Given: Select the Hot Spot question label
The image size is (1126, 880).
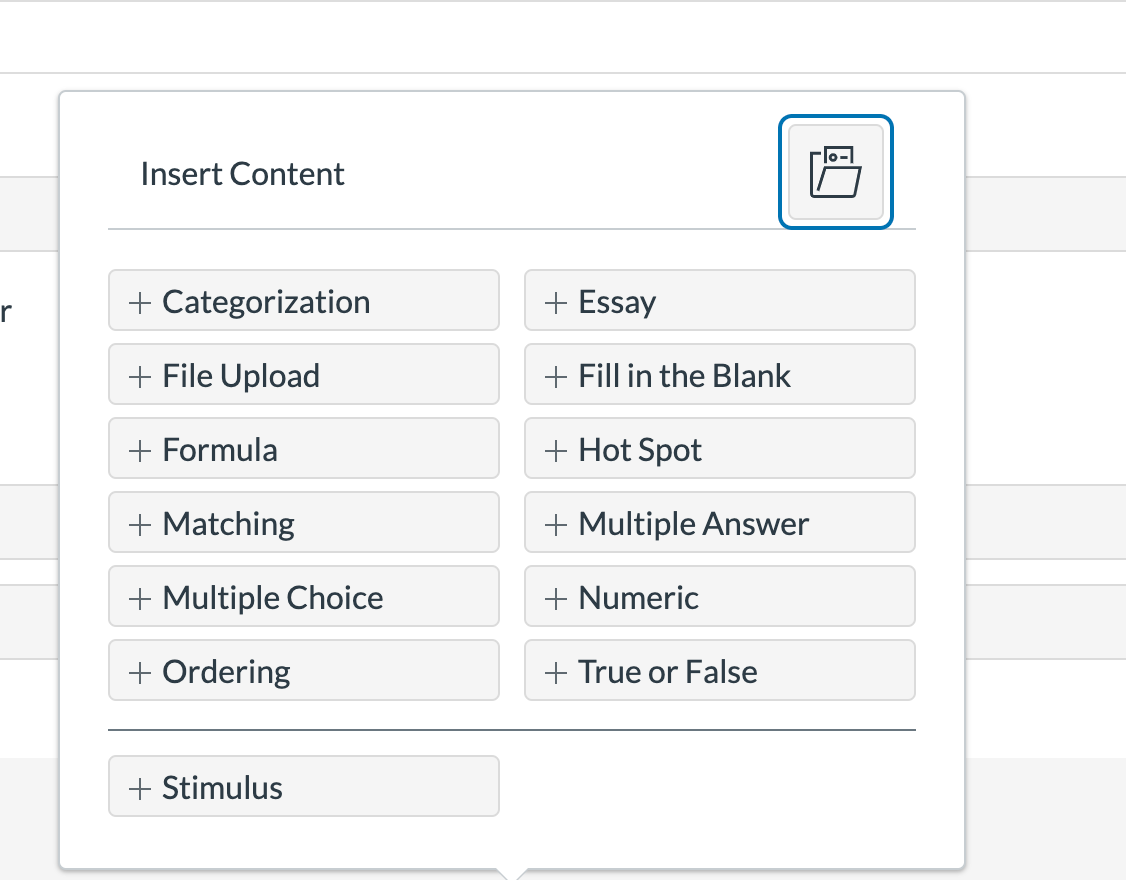Looking at the screenshot, I should coord(640,450).
